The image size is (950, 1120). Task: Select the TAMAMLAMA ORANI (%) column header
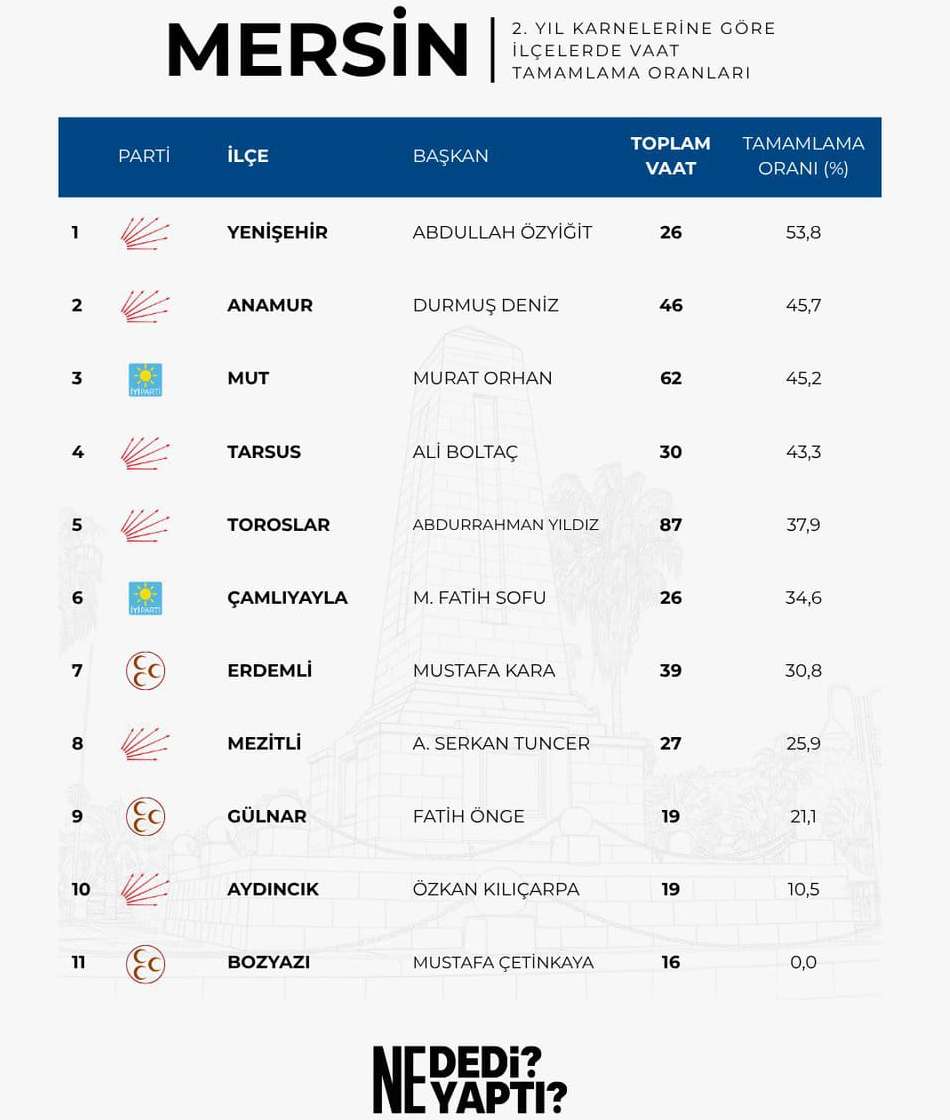pyautogui.click(x=803, y=156)
